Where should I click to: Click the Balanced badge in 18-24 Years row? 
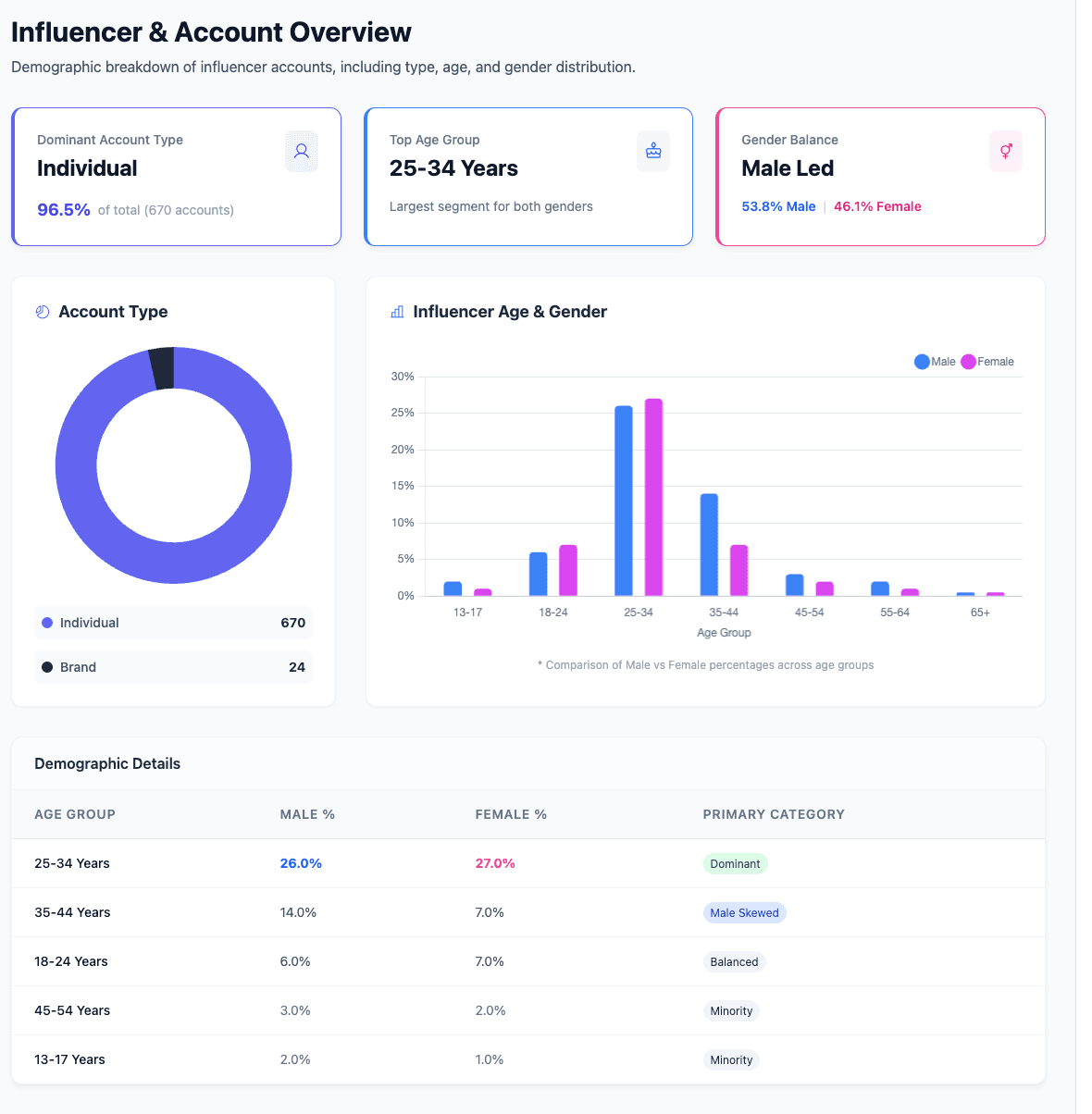click(734, 962)
